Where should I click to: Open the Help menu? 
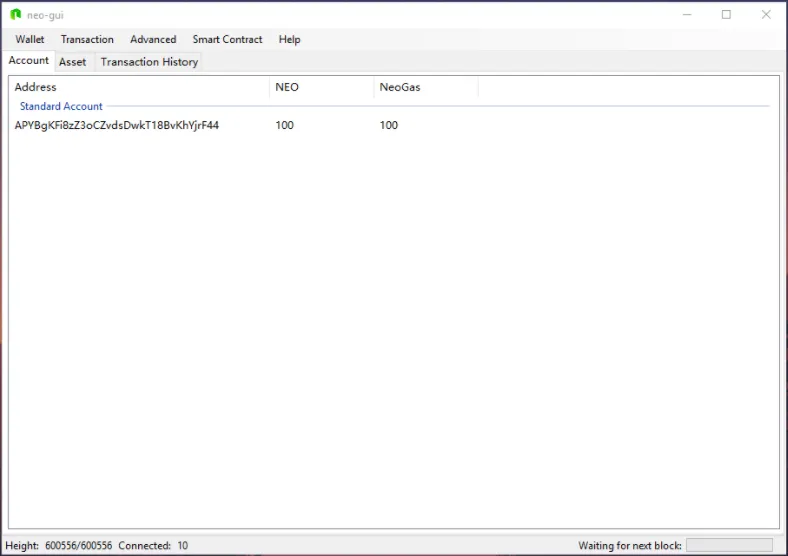(x=289, y=39)
